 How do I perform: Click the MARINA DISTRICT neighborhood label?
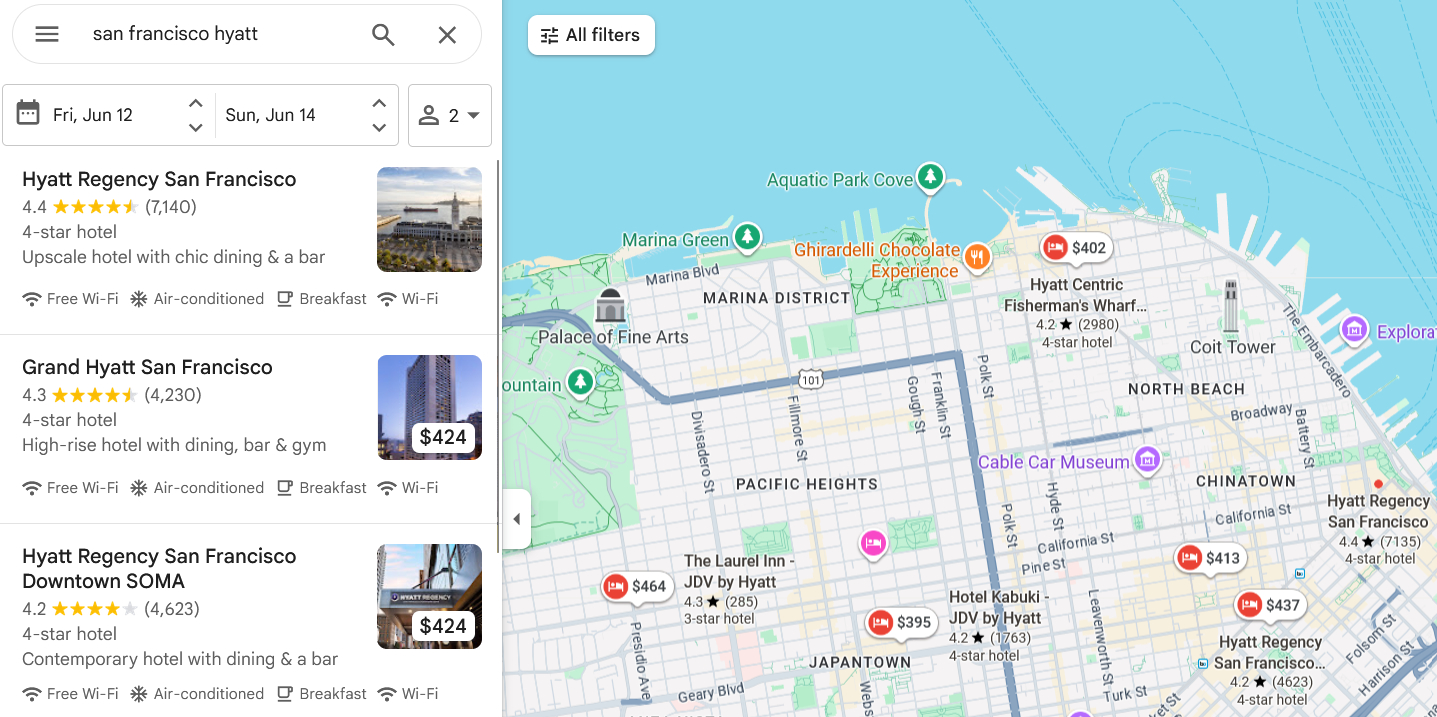pos(776,298)
